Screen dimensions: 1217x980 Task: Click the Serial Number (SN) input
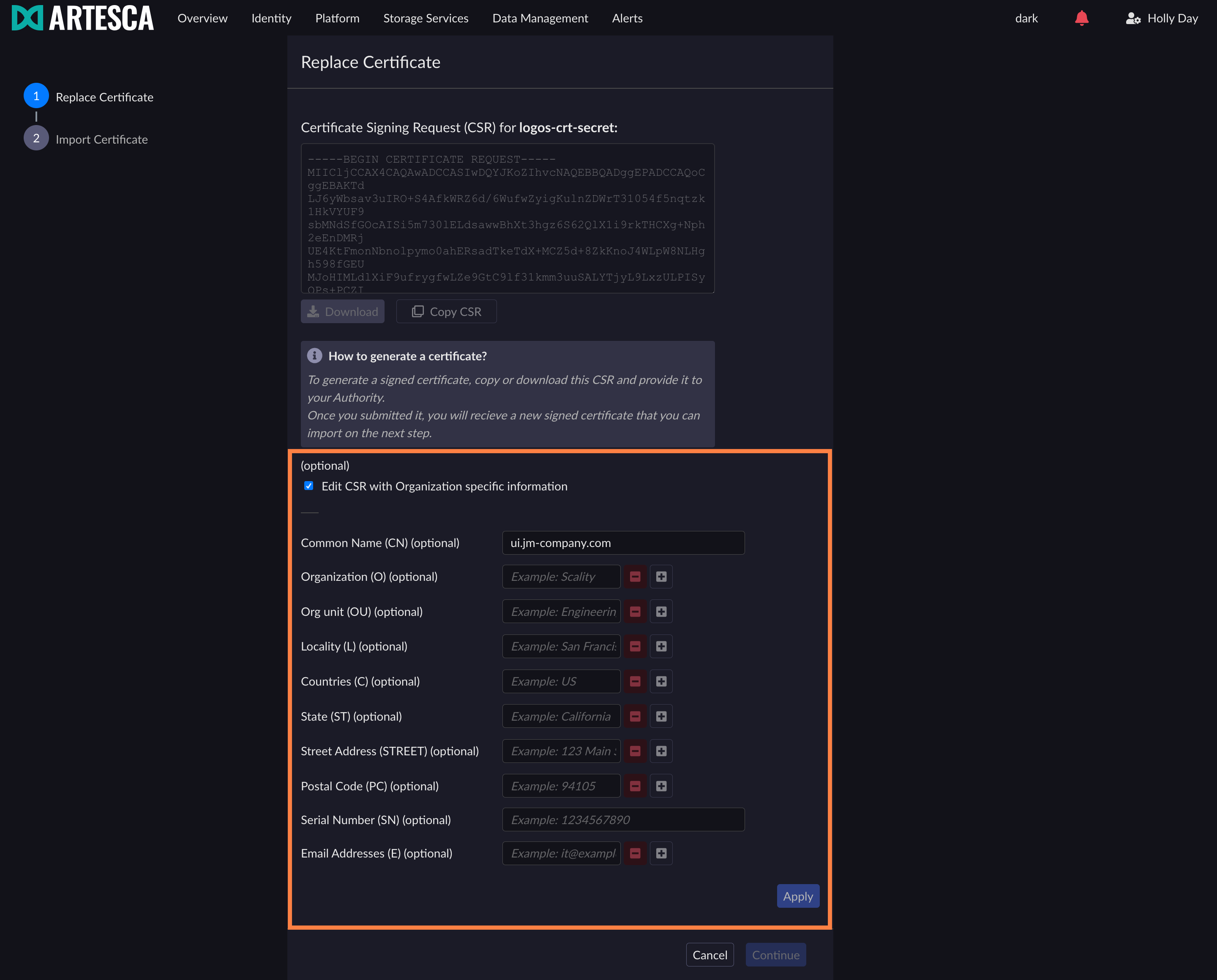623,819
